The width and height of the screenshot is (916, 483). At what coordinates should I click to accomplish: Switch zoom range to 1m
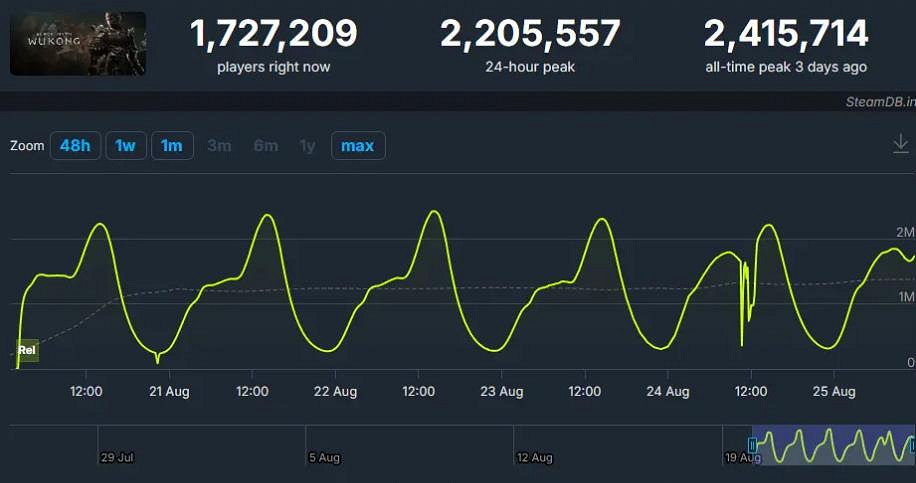[x=171, y=146]
